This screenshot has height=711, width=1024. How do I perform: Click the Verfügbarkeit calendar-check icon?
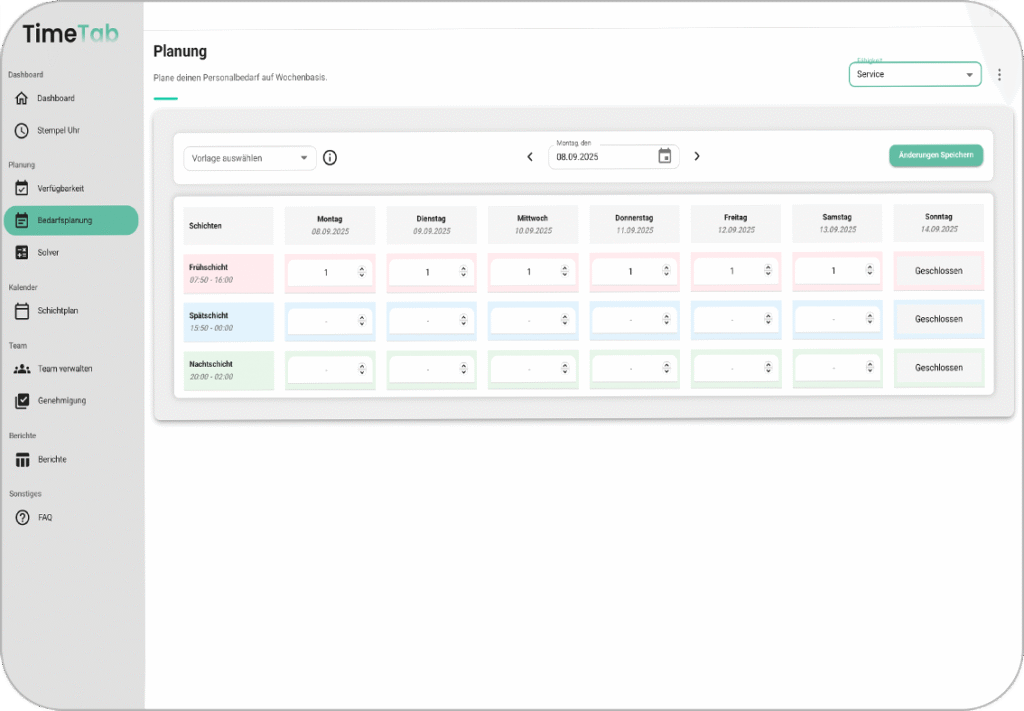tap(22, 188)
